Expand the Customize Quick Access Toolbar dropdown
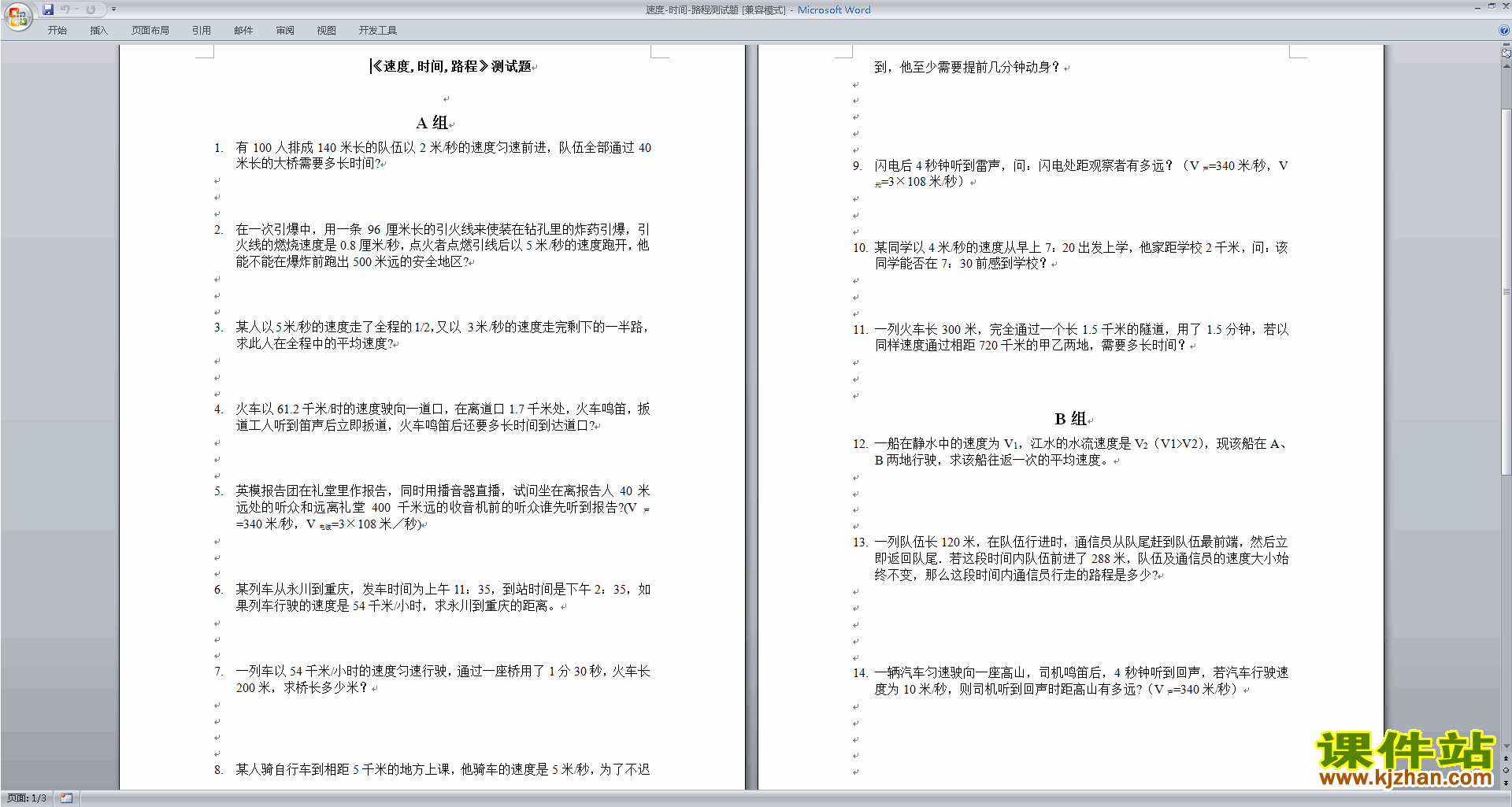 click(113, 9)
